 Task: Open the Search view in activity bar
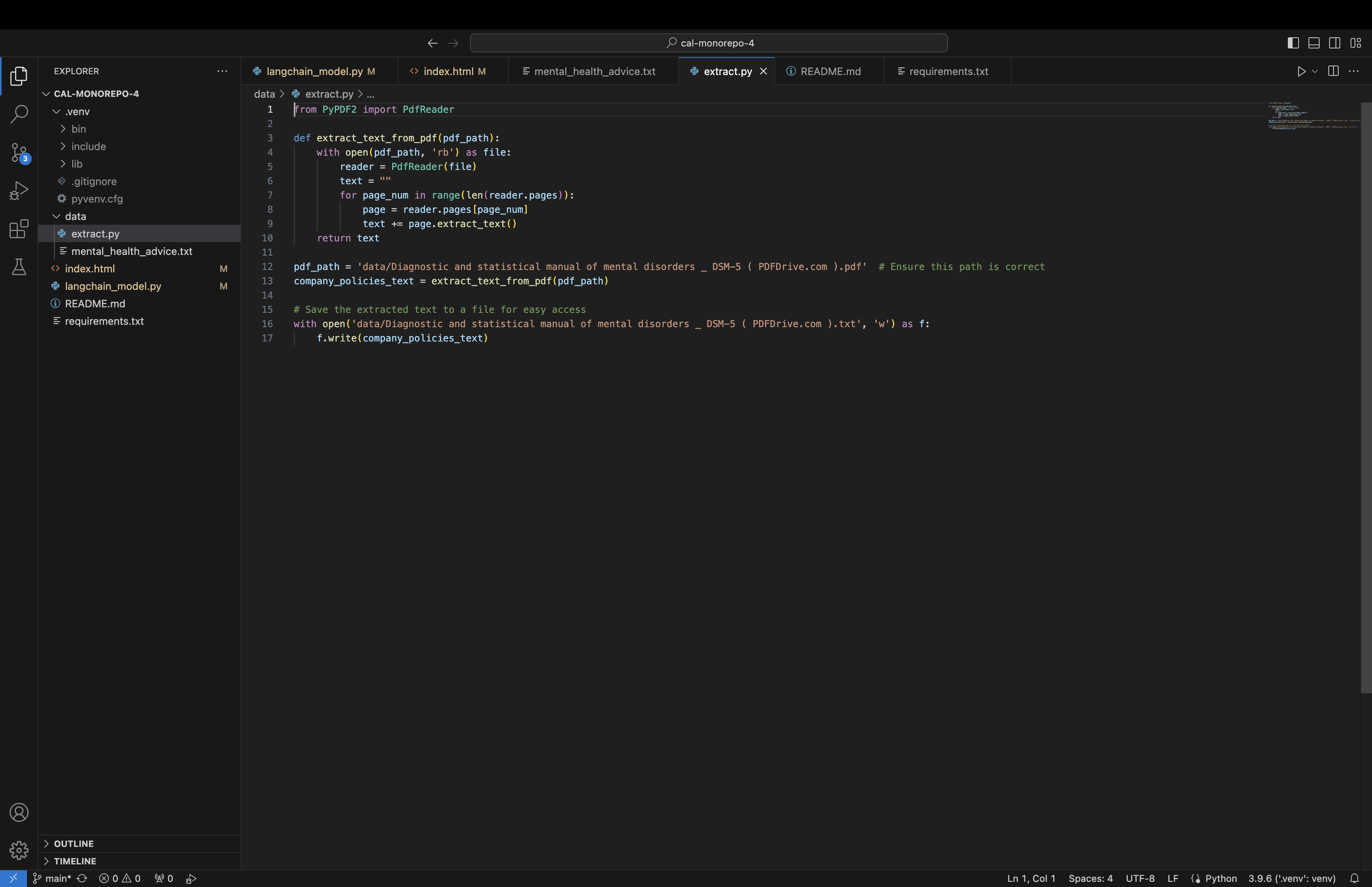(19, 114)
